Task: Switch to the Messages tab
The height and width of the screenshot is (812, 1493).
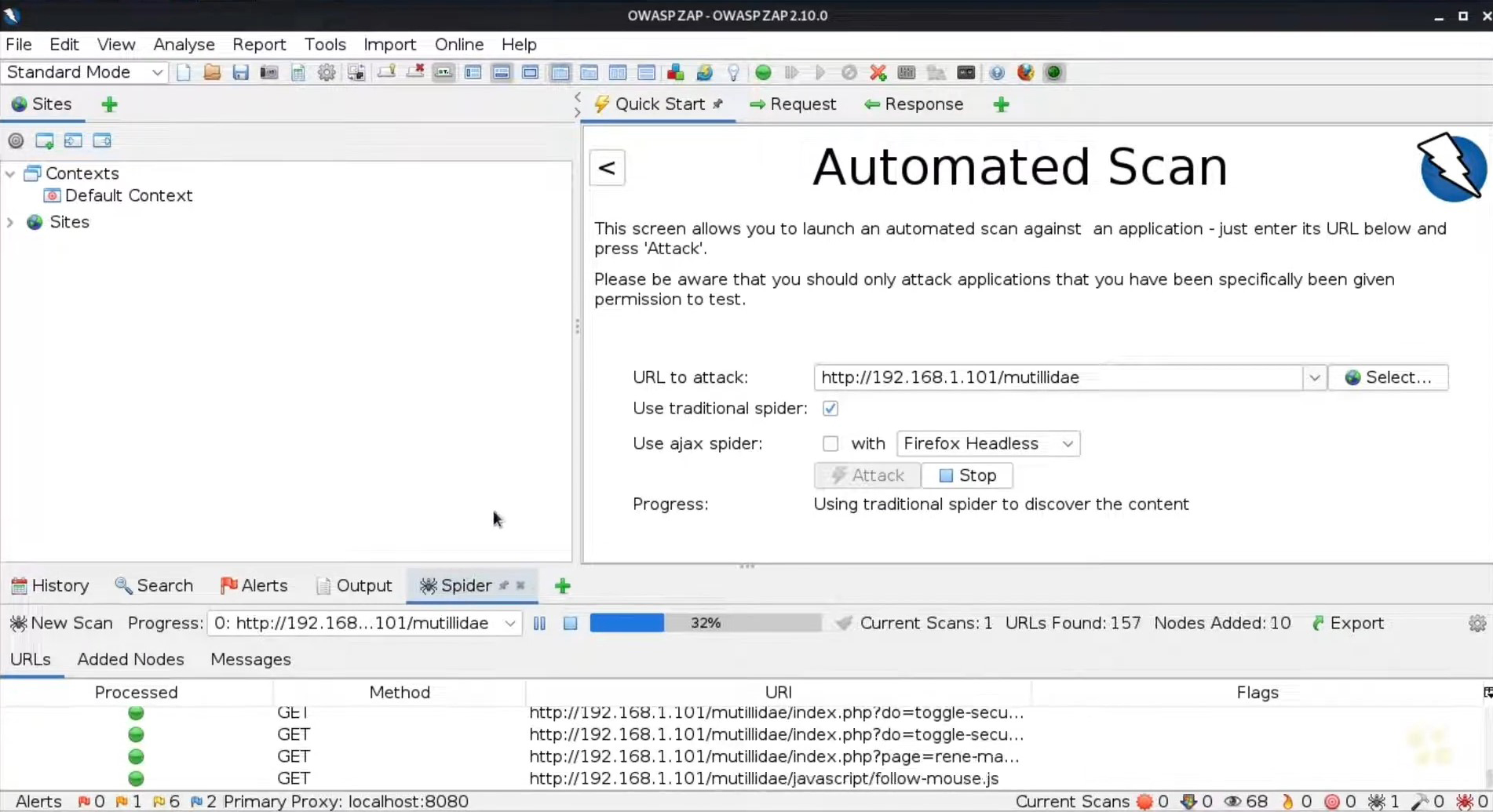Action: click(250, 660)
